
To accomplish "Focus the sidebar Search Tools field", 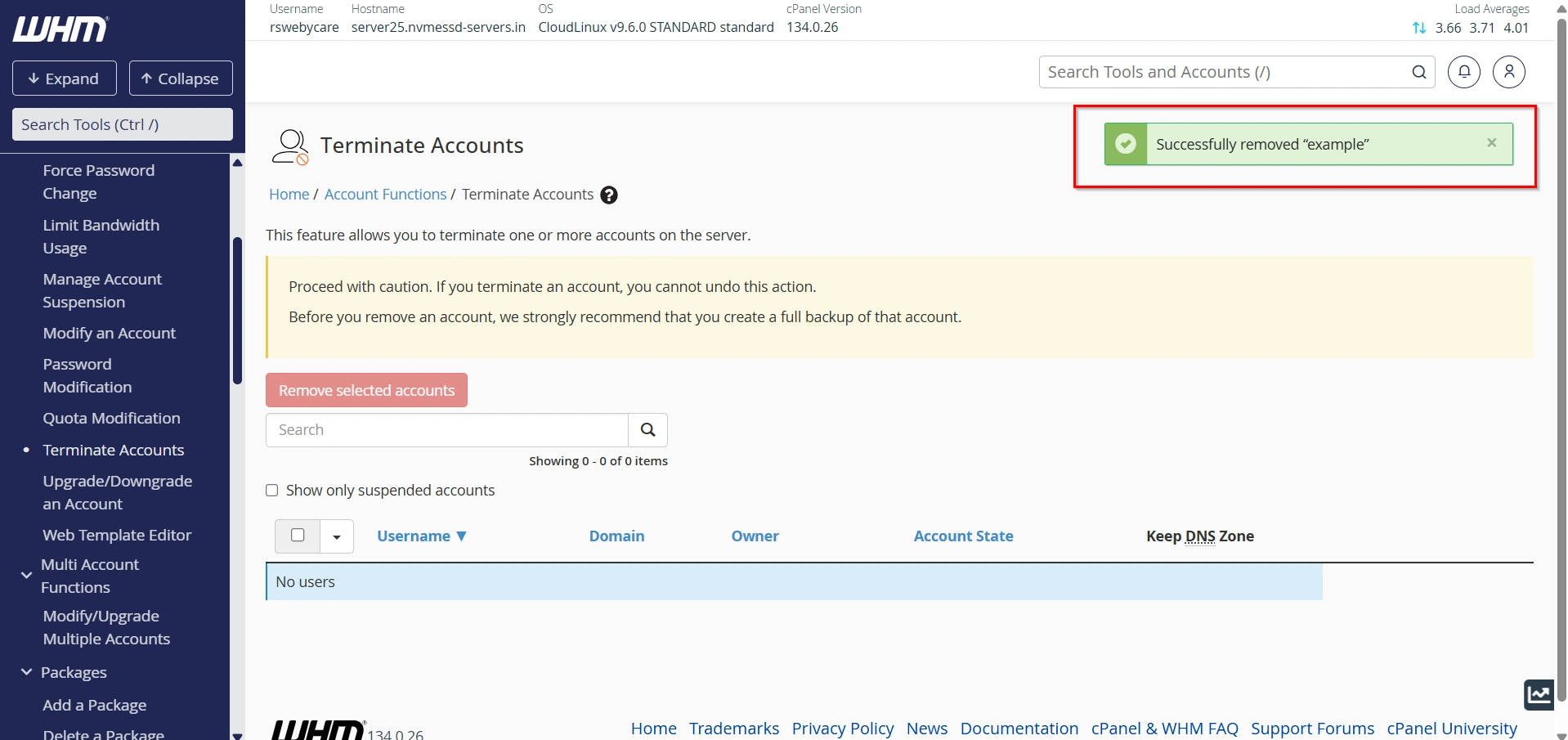I will [x=123, y=124].
